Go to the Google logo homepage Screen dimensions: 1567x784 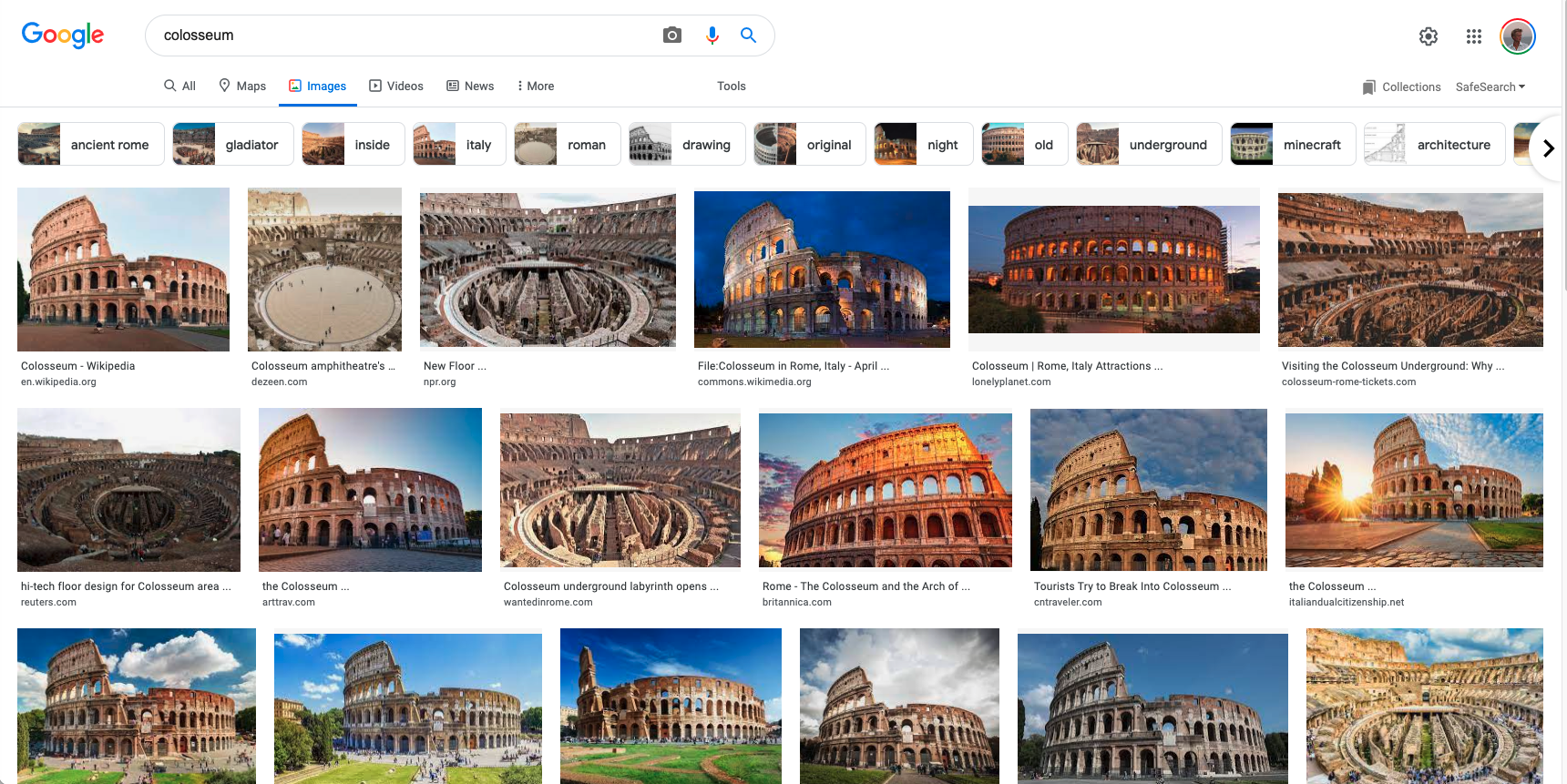(x=63, y=36)
